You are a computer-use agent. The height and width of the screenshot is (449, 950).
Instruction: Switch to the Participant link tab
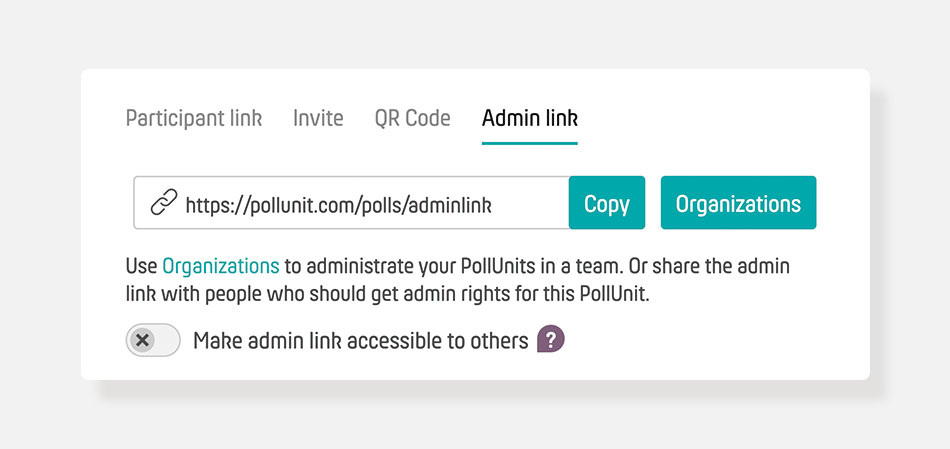click(194, 119)
